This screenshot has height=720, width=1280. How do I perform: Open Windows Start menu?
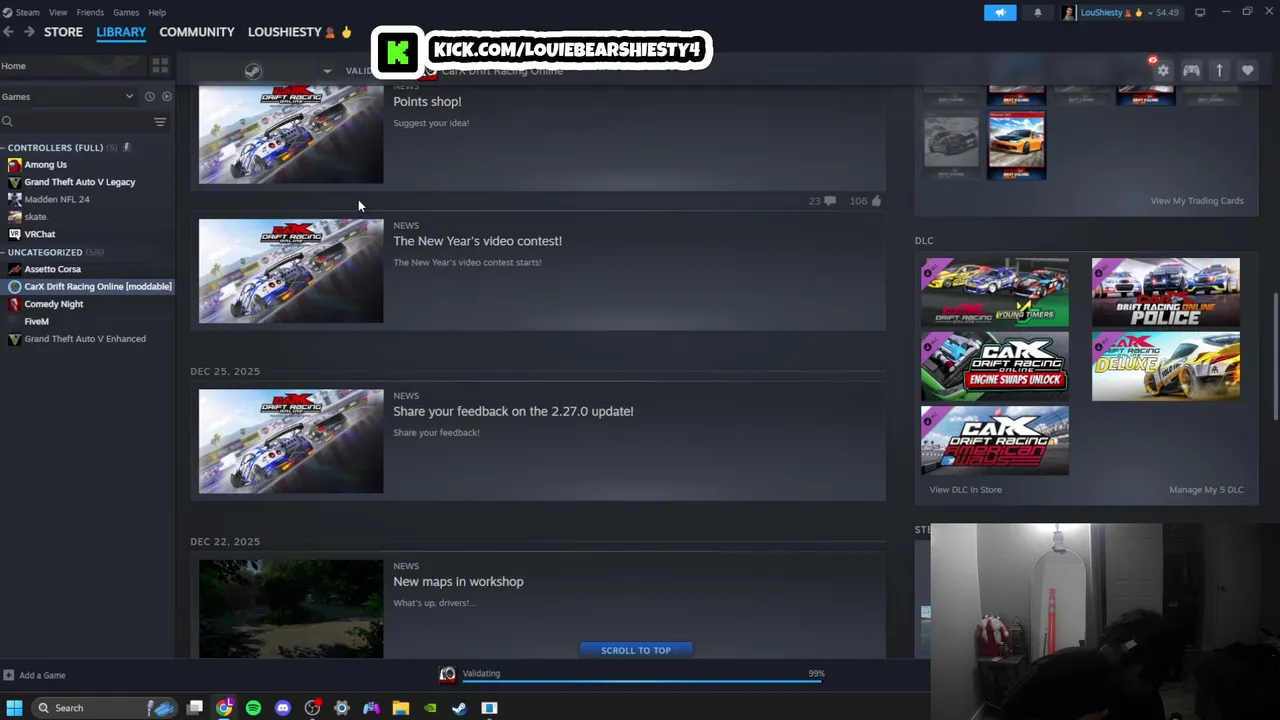pos(14,708)
